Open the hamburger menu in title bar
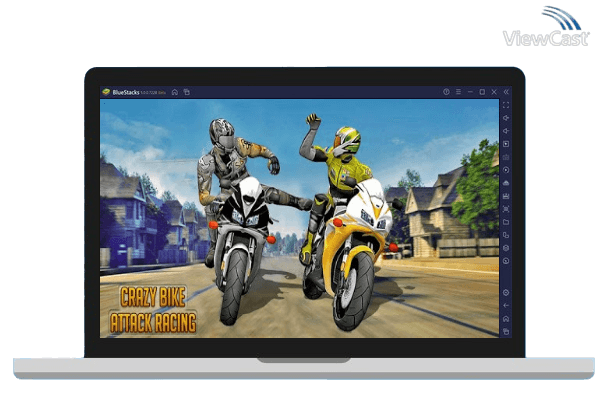The width and height of the screenshot is (602, 414). click(458, 92)
